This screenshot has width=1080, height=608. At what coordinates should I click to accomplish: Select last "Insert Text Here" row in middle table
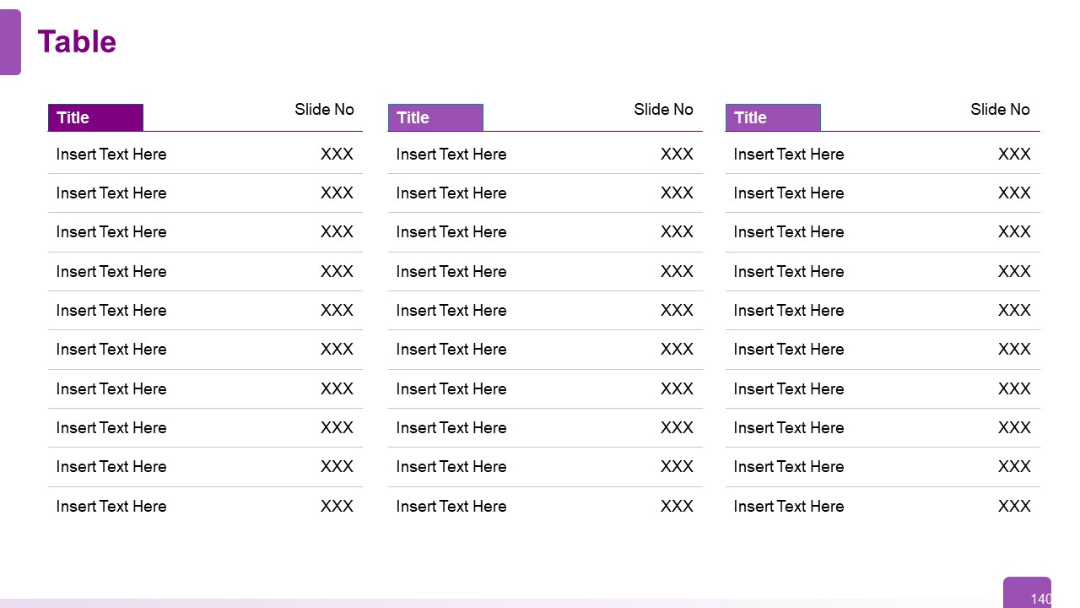[451, 506]
